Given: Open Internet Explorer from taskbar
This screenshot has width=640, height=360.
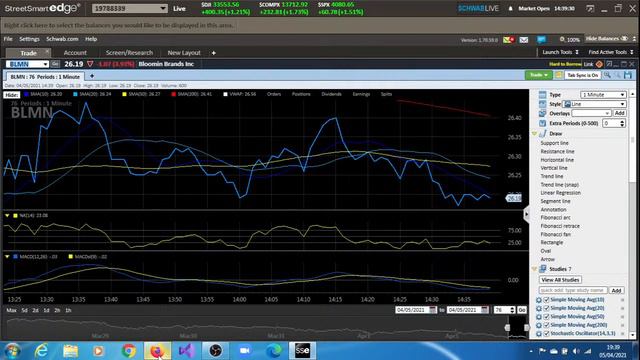Looking at the screenshot, I should point(41,351).
